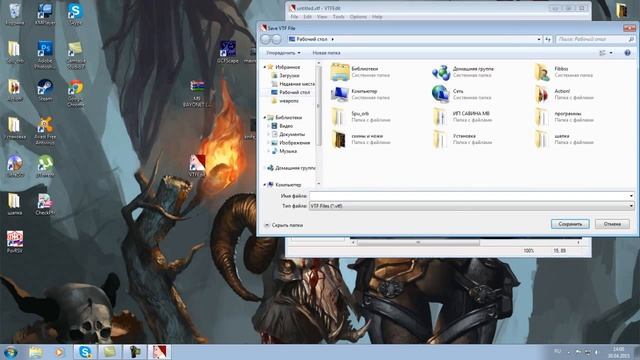Open Windows Explorer from the taskbar
Viewport: 640px width, 360px height.
(x=36, y=351)
